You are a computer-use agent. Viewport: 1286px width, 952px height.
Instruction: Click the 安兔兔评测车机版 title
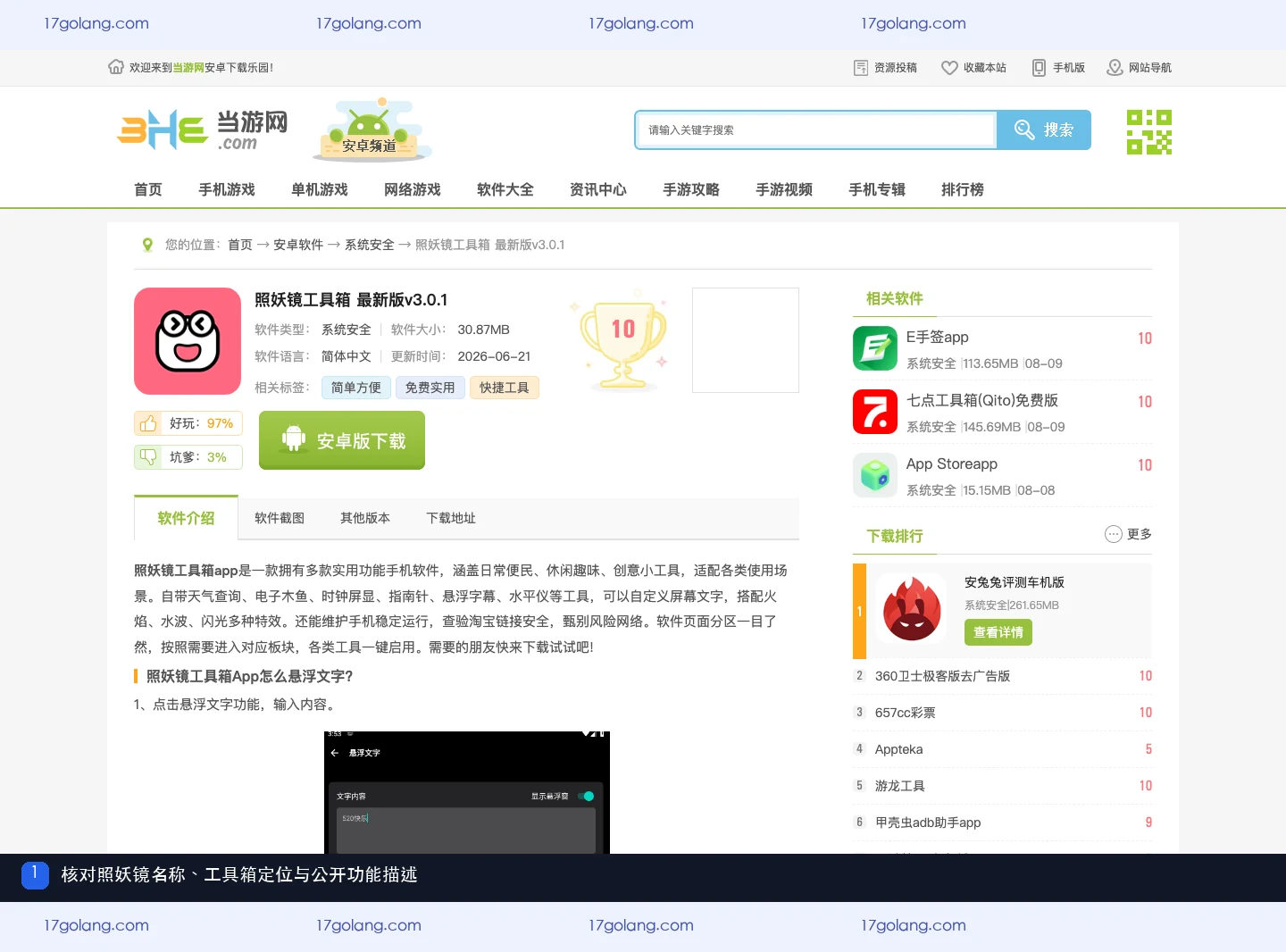(x=1015, y=582)
